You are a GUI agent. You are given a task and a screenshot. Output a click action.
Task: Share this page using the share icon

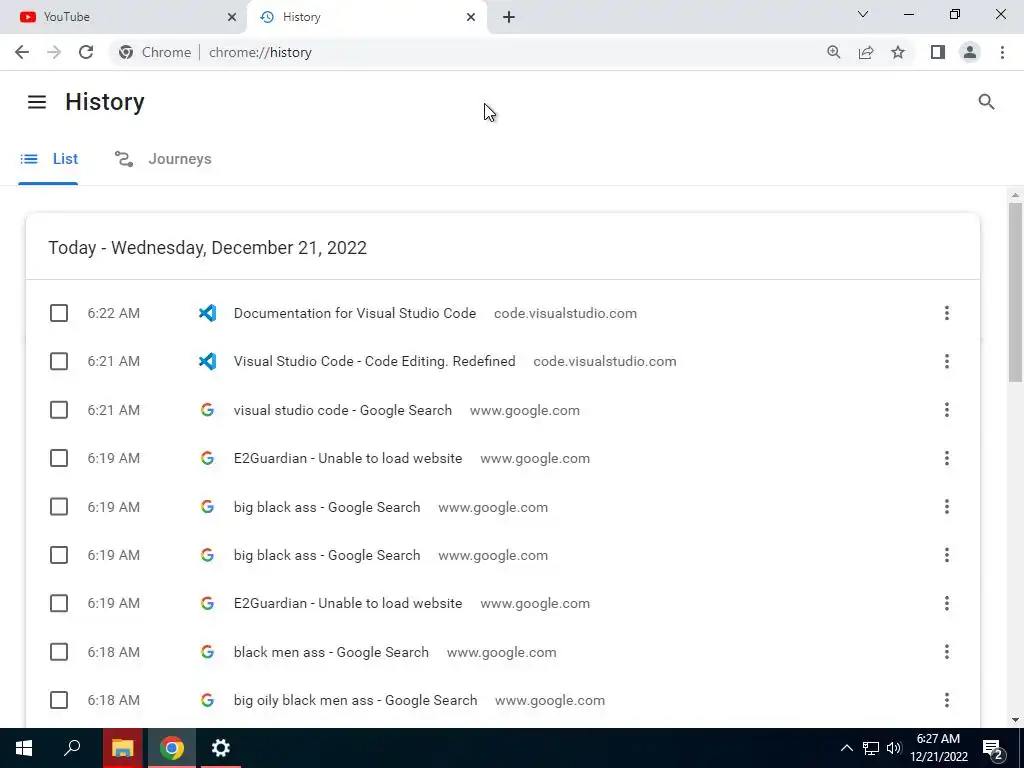tap(866, 52)
